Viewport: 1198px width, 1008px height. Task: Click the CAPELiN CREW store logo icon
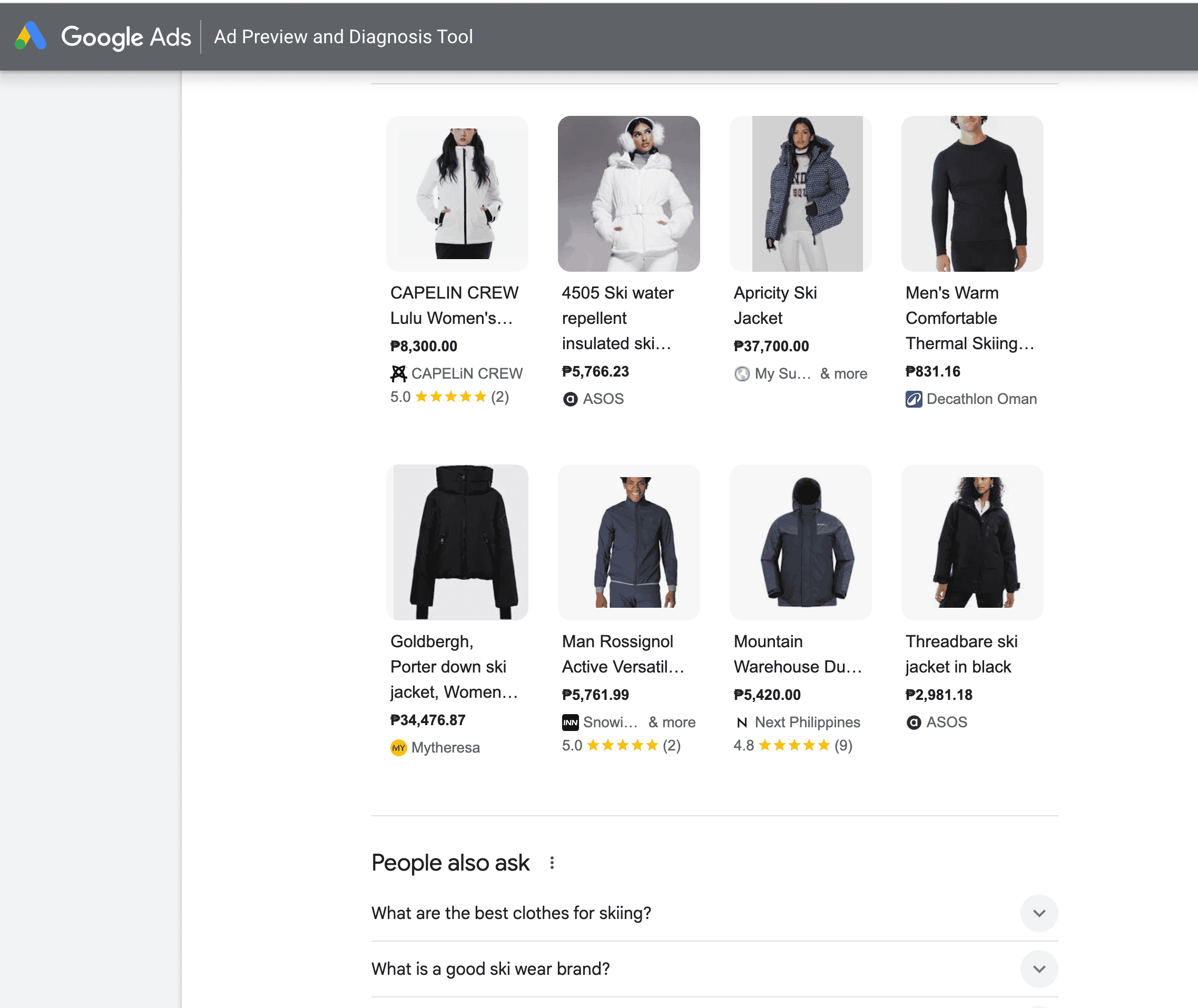click(398, 374)
